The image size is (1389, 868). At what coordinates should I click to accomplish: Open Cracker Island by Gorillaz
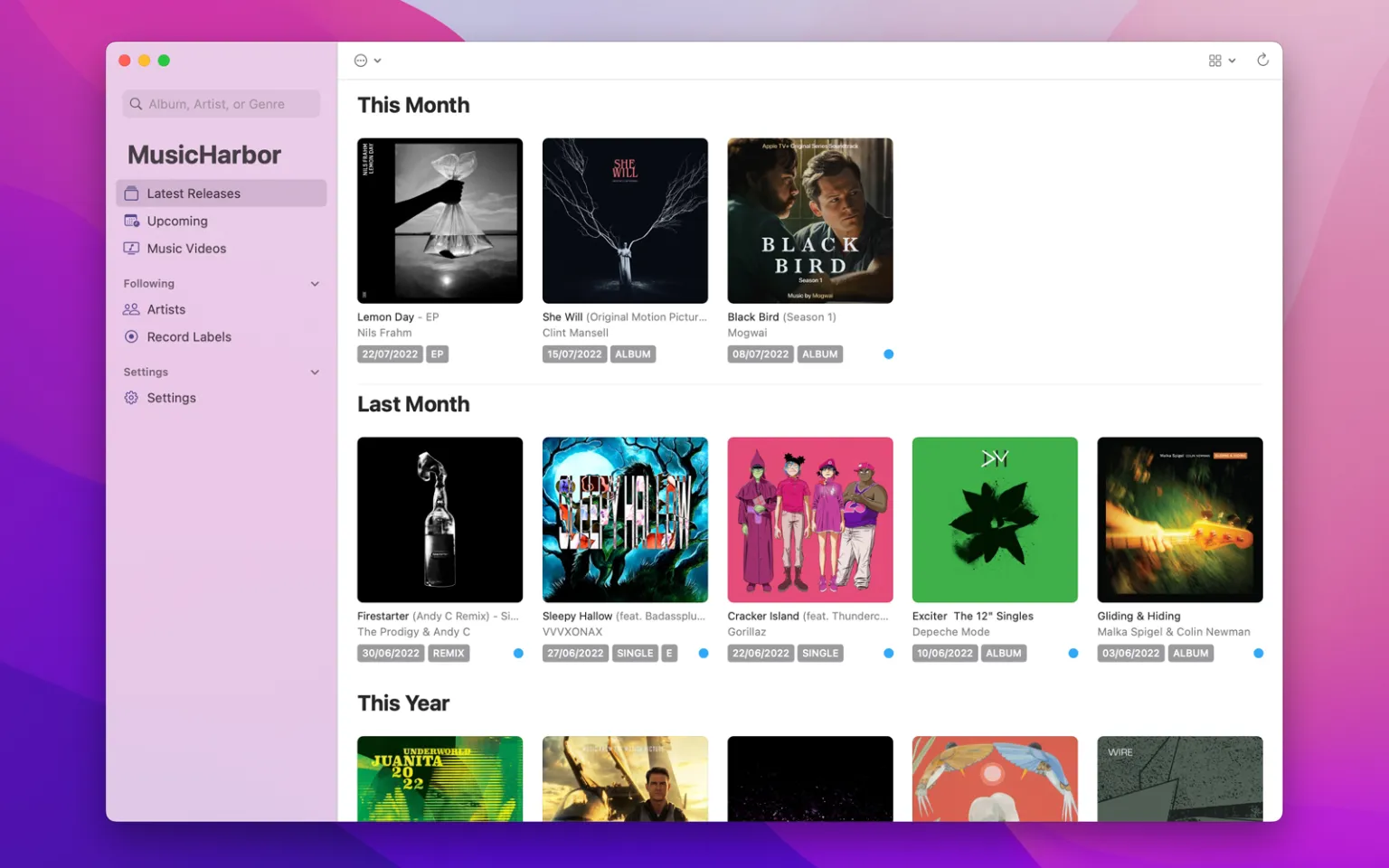coord(809,520)
